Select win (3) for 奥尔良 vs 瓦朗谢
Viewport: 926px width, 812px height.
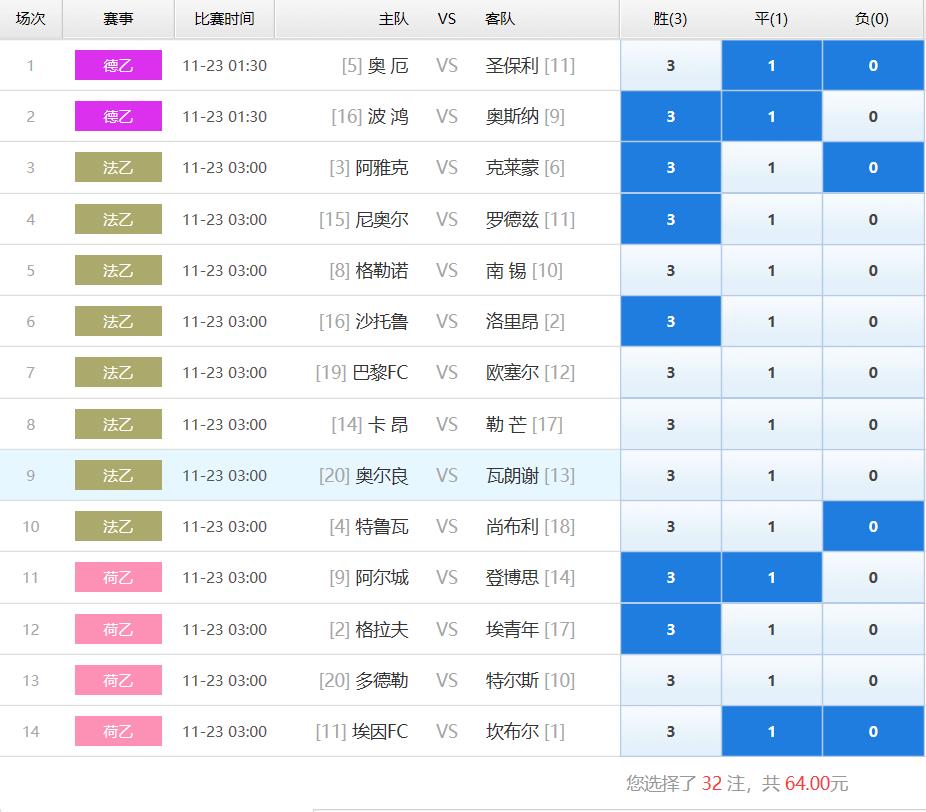click(671, 475)
